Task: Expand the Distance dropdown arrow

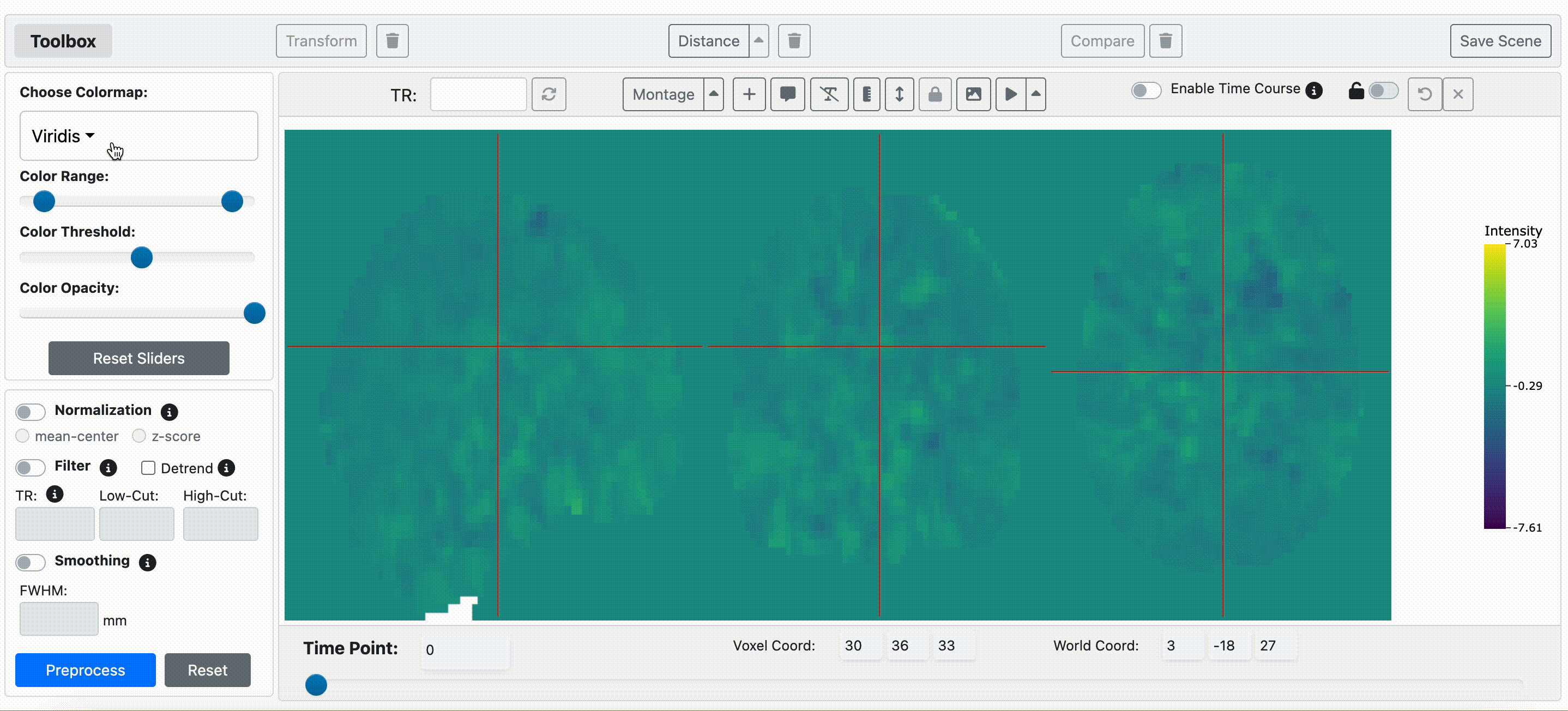Action: coord(758,41)
